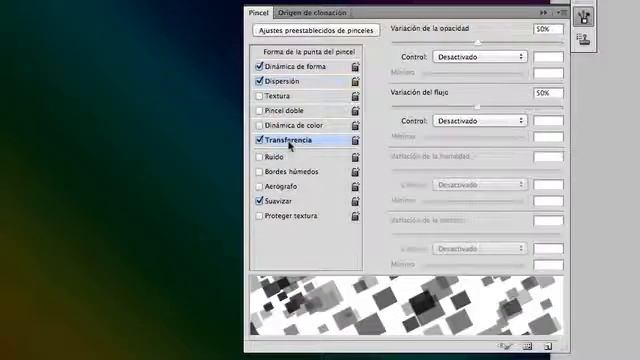Open disabled Control dropdown under Variación de la humedad

click(x=480, y=185)
